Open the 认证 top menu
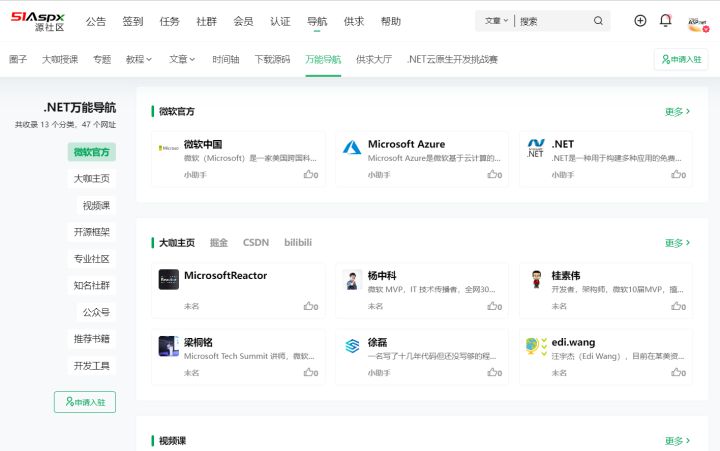Image resolution: width=720 pixels, height=451 pixels. (280, 22)
